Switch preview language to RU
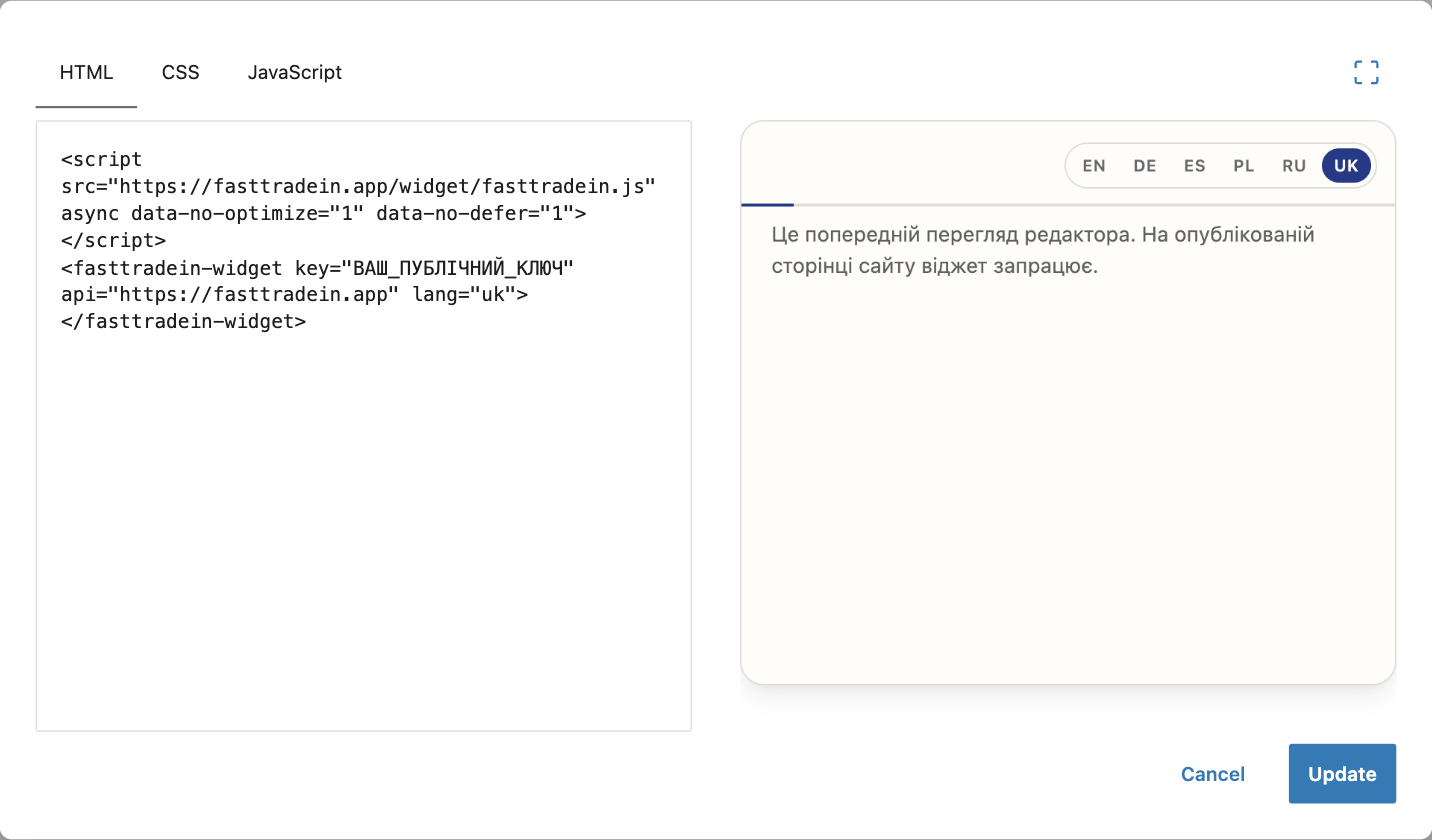1432x840 pixels. coord(1294,166)
